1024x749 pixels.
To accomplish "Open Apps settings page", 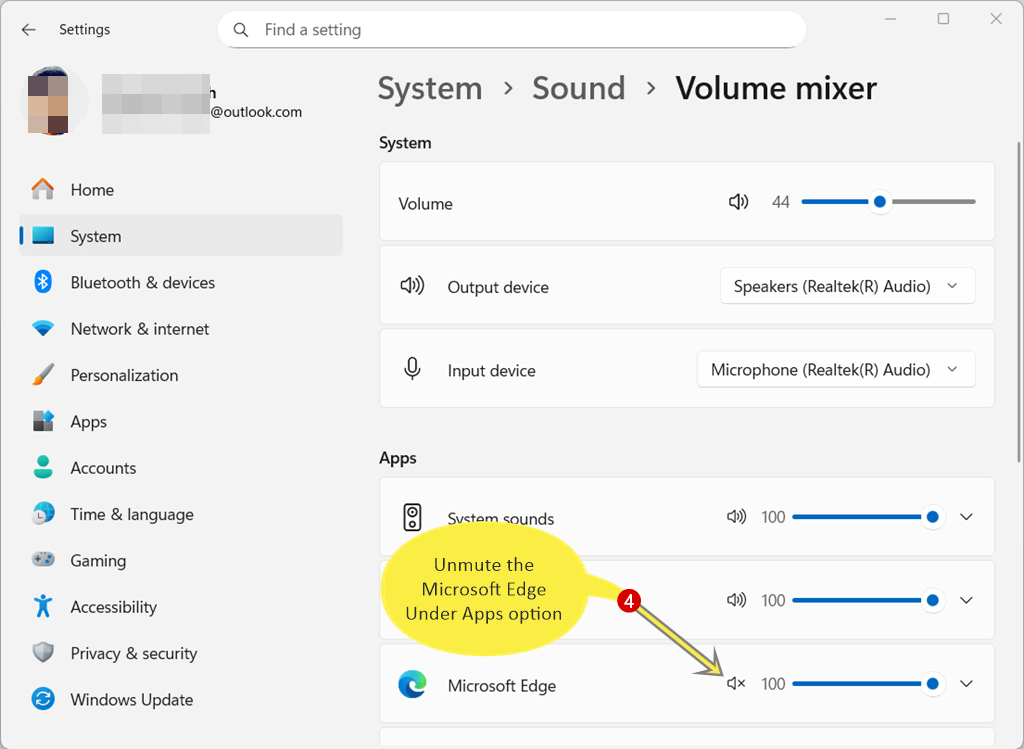I will pyautogui.click(x=181, y=421).
